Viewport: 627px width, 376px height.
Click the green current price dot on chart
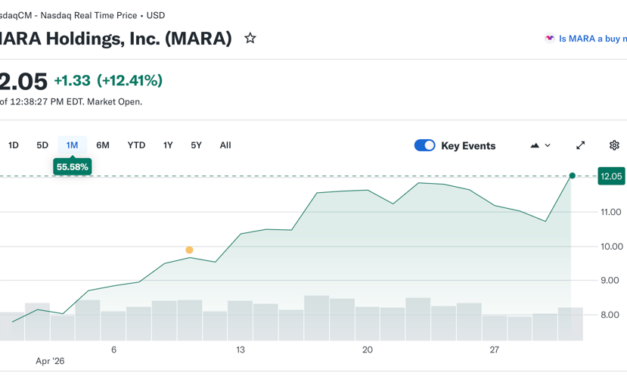click(x=572, y=176)
